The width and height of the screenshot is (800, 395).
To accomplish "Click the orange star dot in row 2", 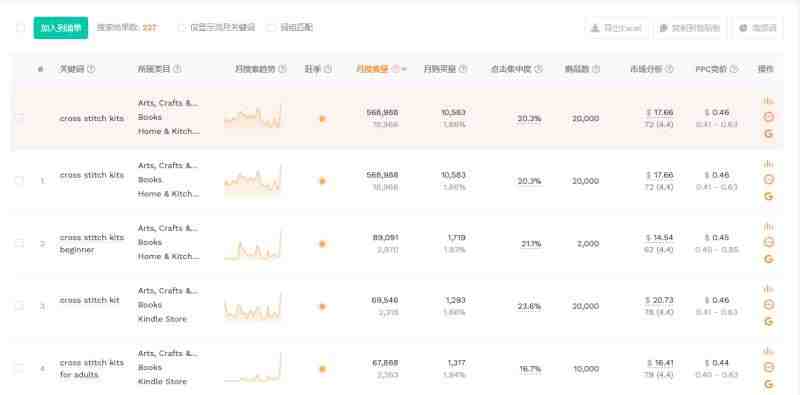I will pos(322,244).
